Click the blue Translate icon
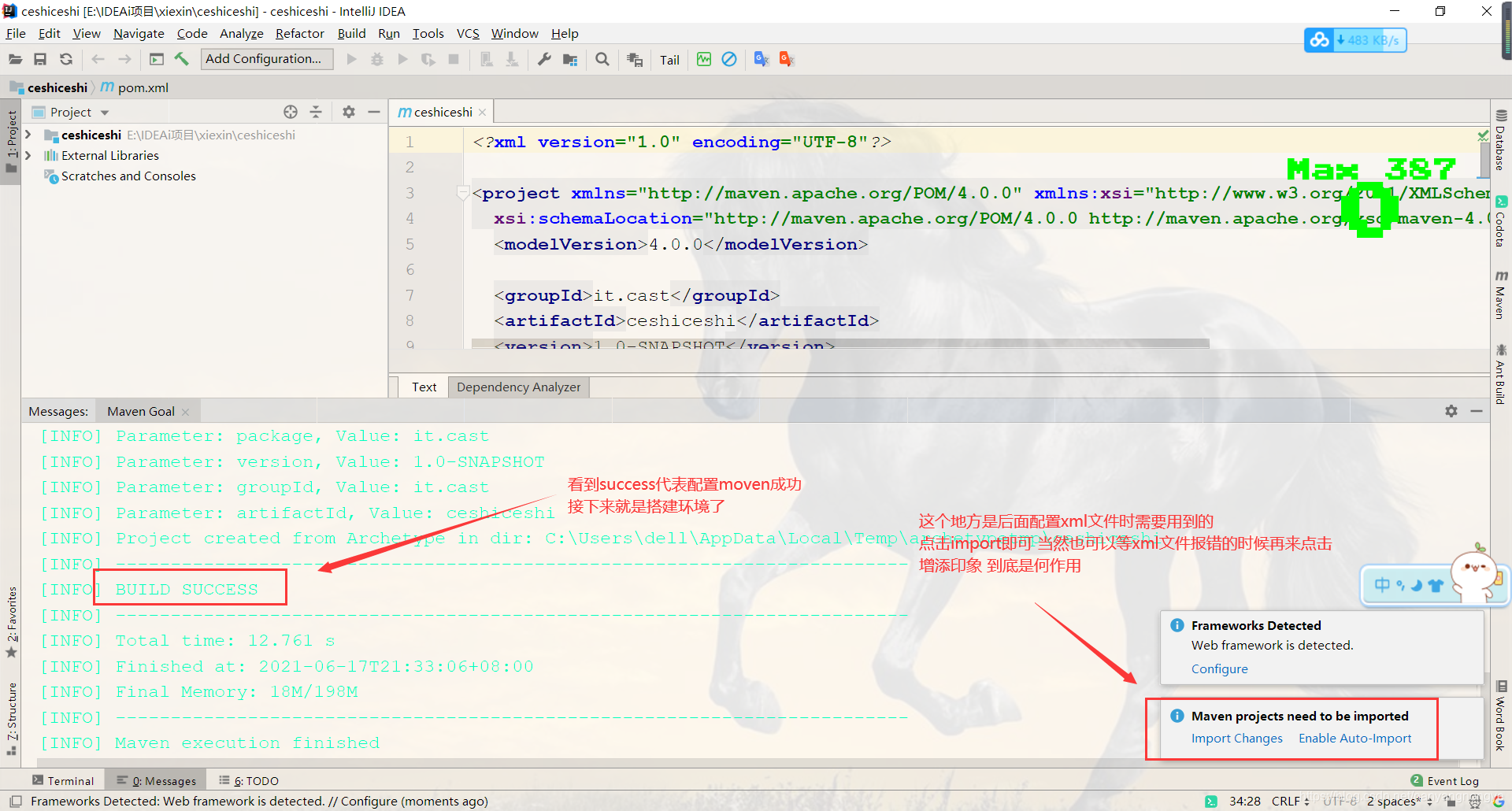This screenshot has width=1512, height=811. (762, 59)
